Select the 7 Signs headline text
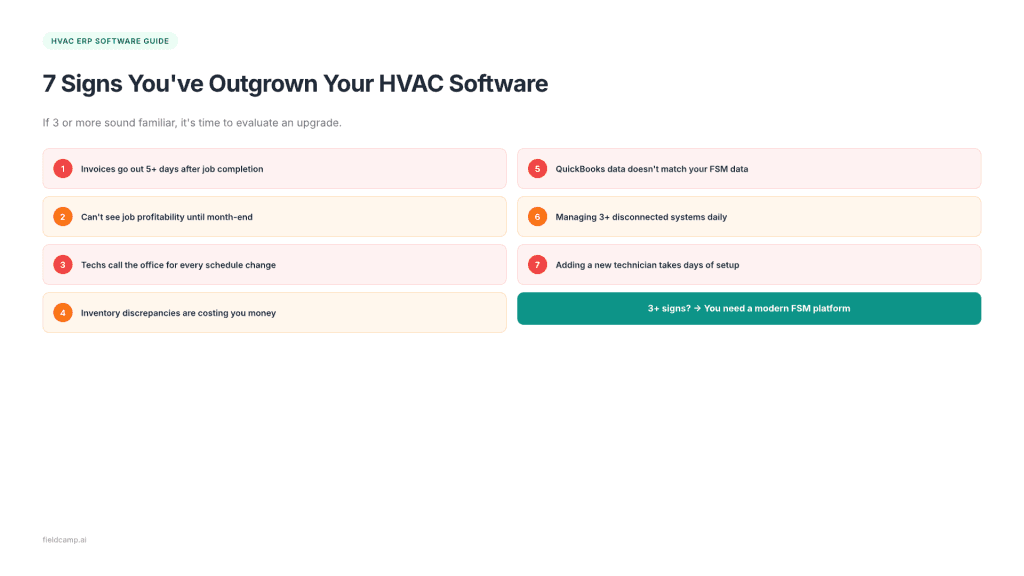 click(x=294, y=84)
